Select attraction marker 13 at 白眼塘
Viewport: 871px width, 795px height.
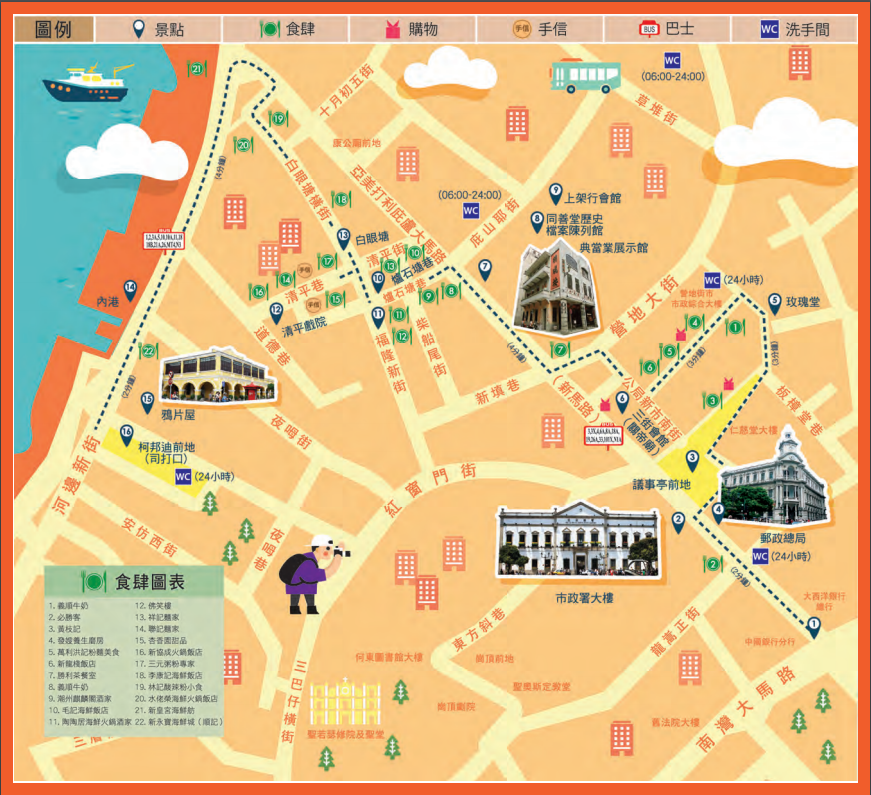344,238
